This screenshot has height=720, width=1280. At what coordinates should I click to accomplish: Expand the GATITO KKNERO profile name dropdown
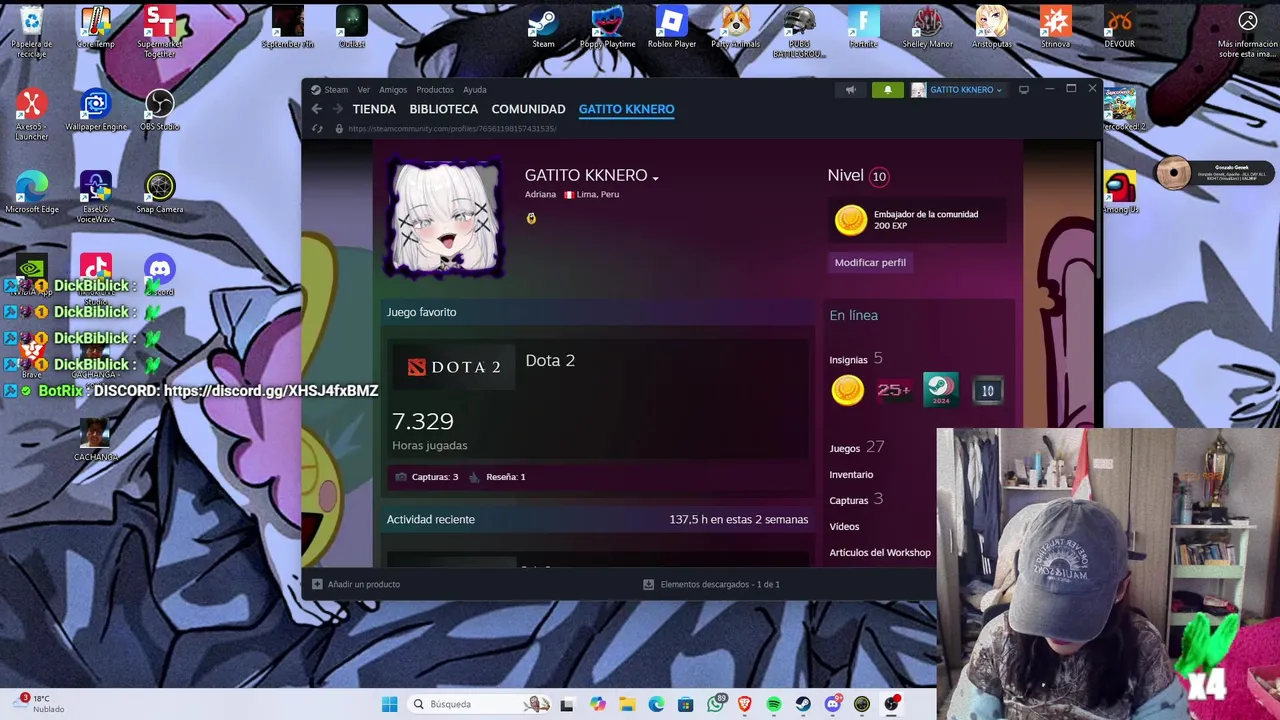(x=655, y=178)
